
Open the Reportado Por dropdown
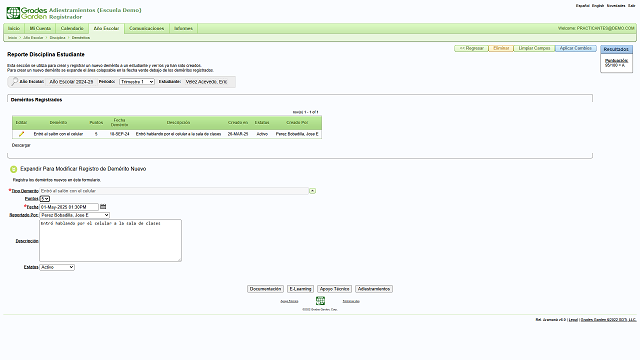point(74,215)
